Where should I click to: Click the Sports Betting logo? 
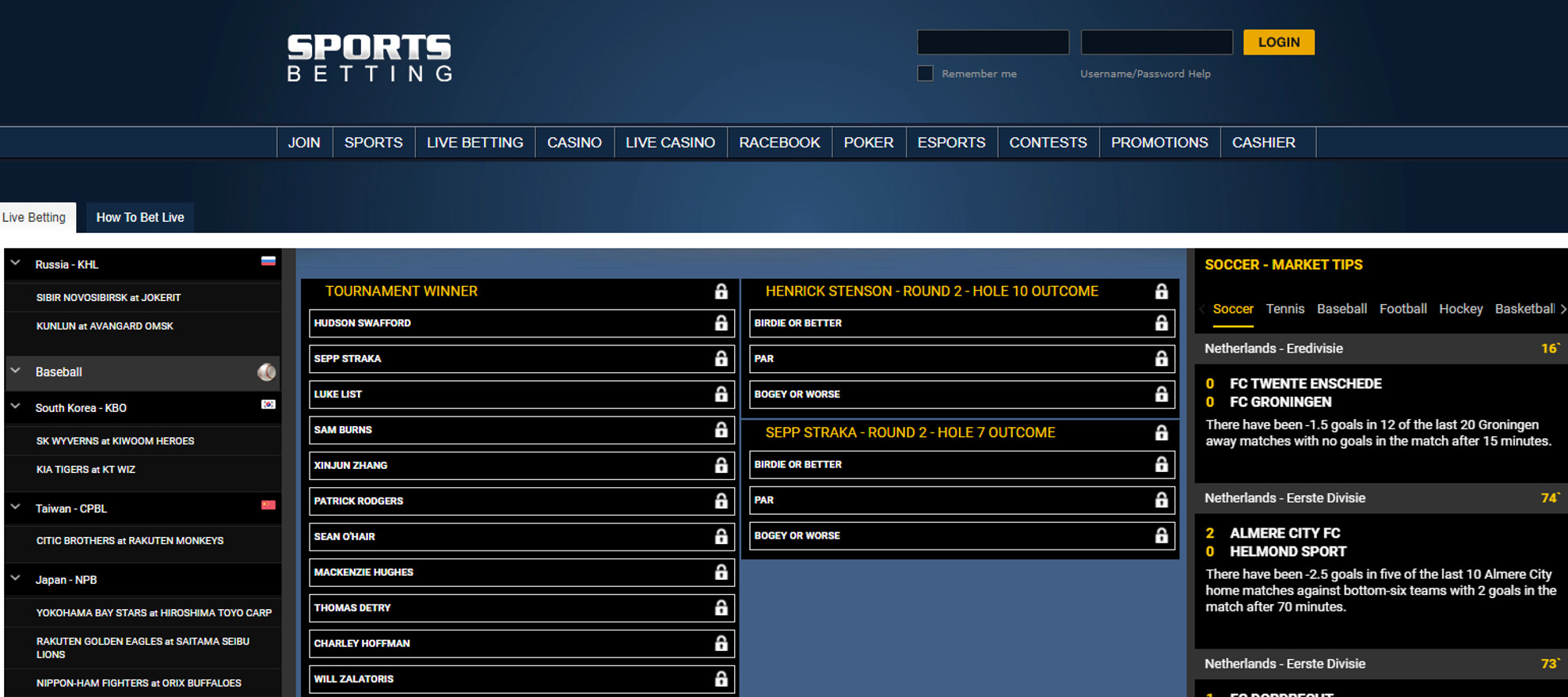click(369, 58)
